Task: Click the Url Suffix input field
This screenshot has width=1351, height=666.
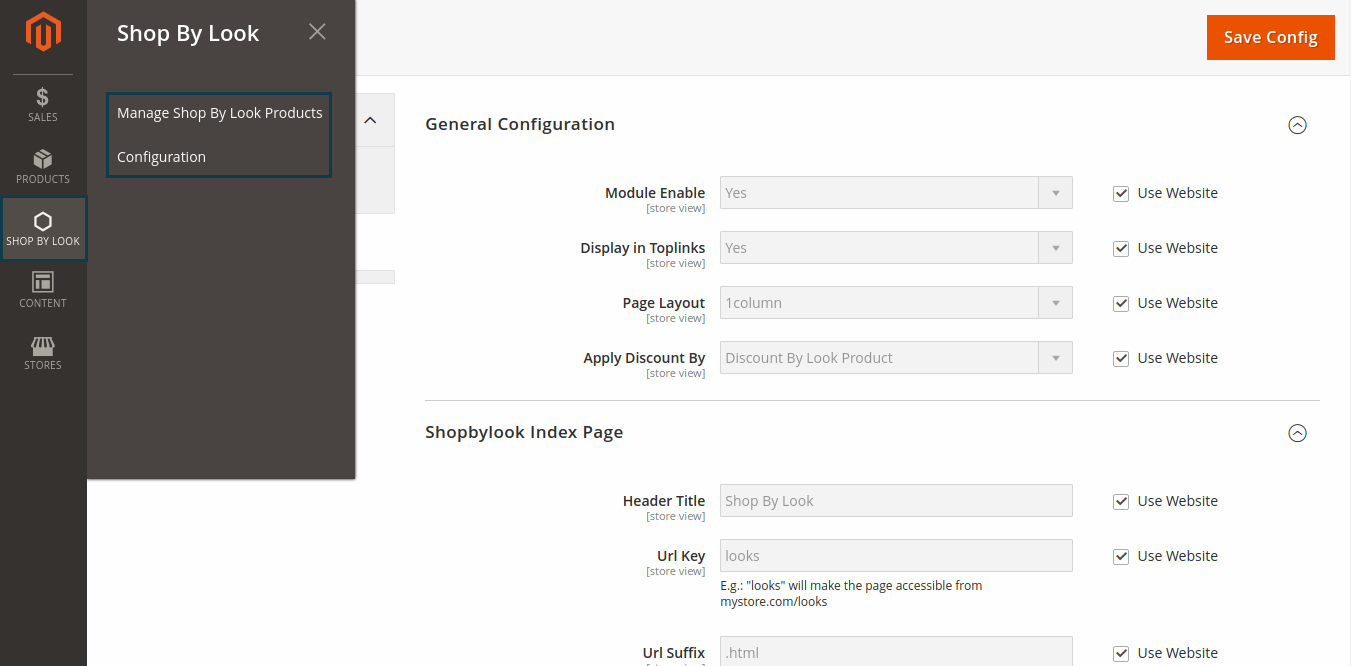Action: pyautogui.click(x=896, y=651)
